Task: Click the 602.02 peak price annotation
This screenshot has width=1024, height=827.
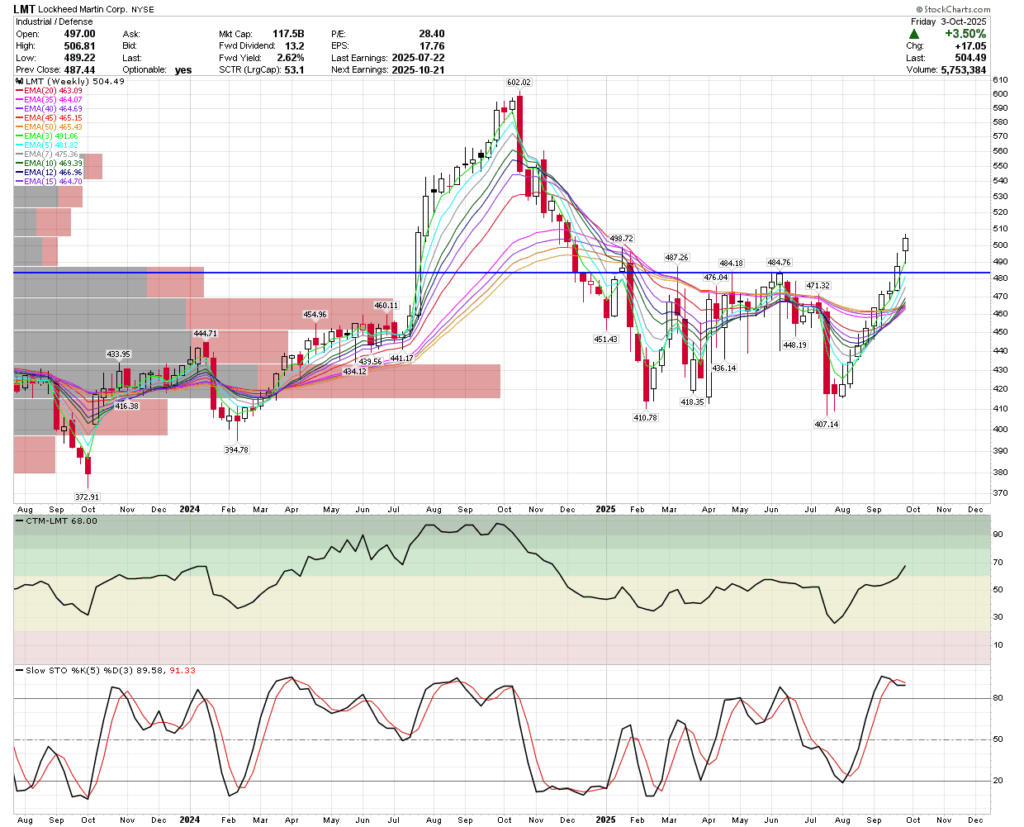Action: point(517,82)
